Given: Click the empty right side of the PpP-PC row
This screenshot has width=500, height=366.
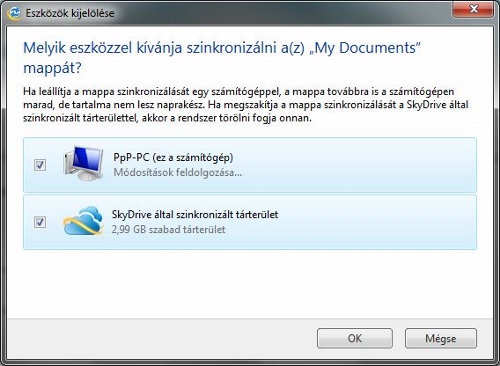Looking at the screenshot, I should click(367, 165).
